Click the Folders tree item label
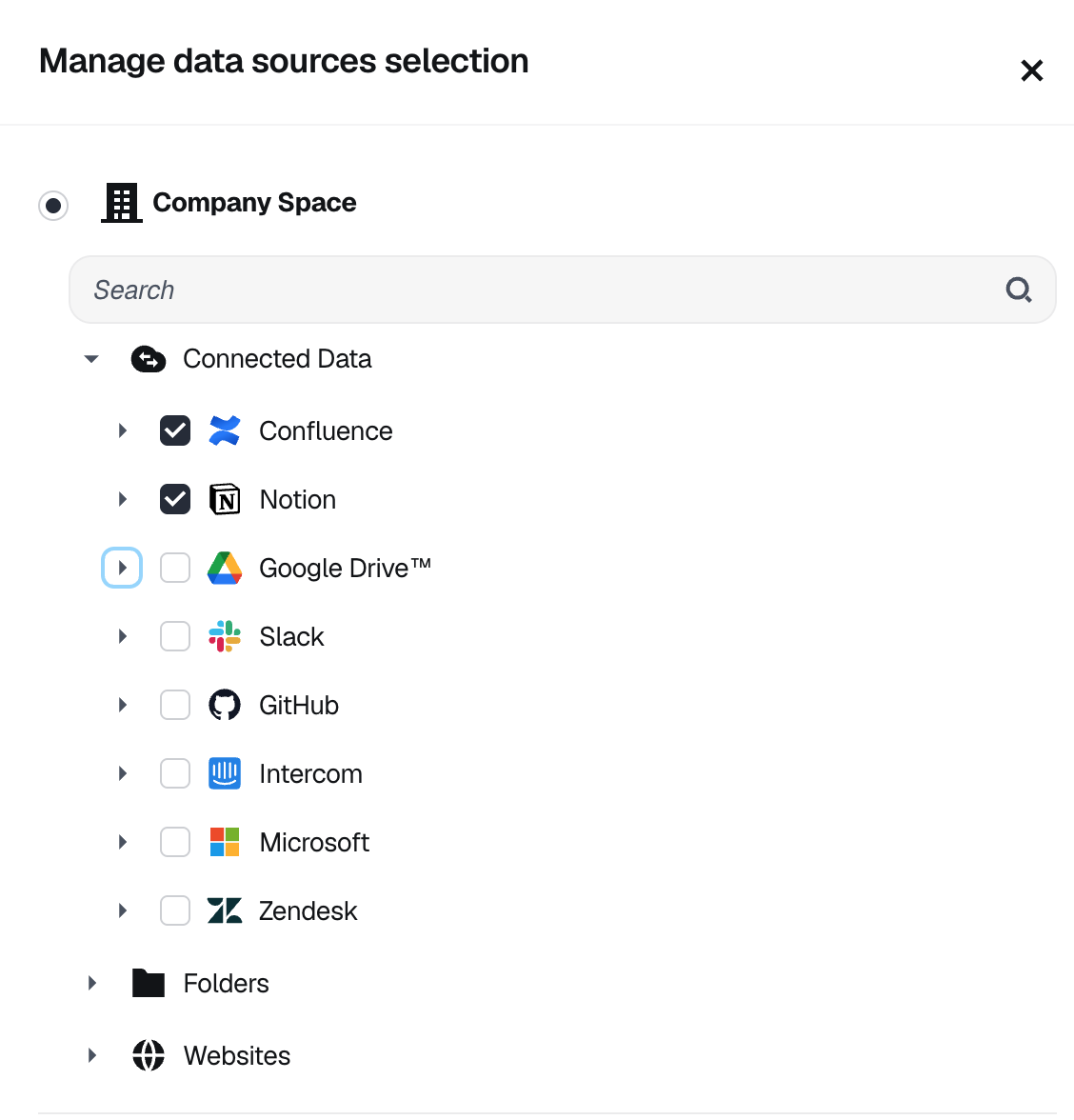 227,983
